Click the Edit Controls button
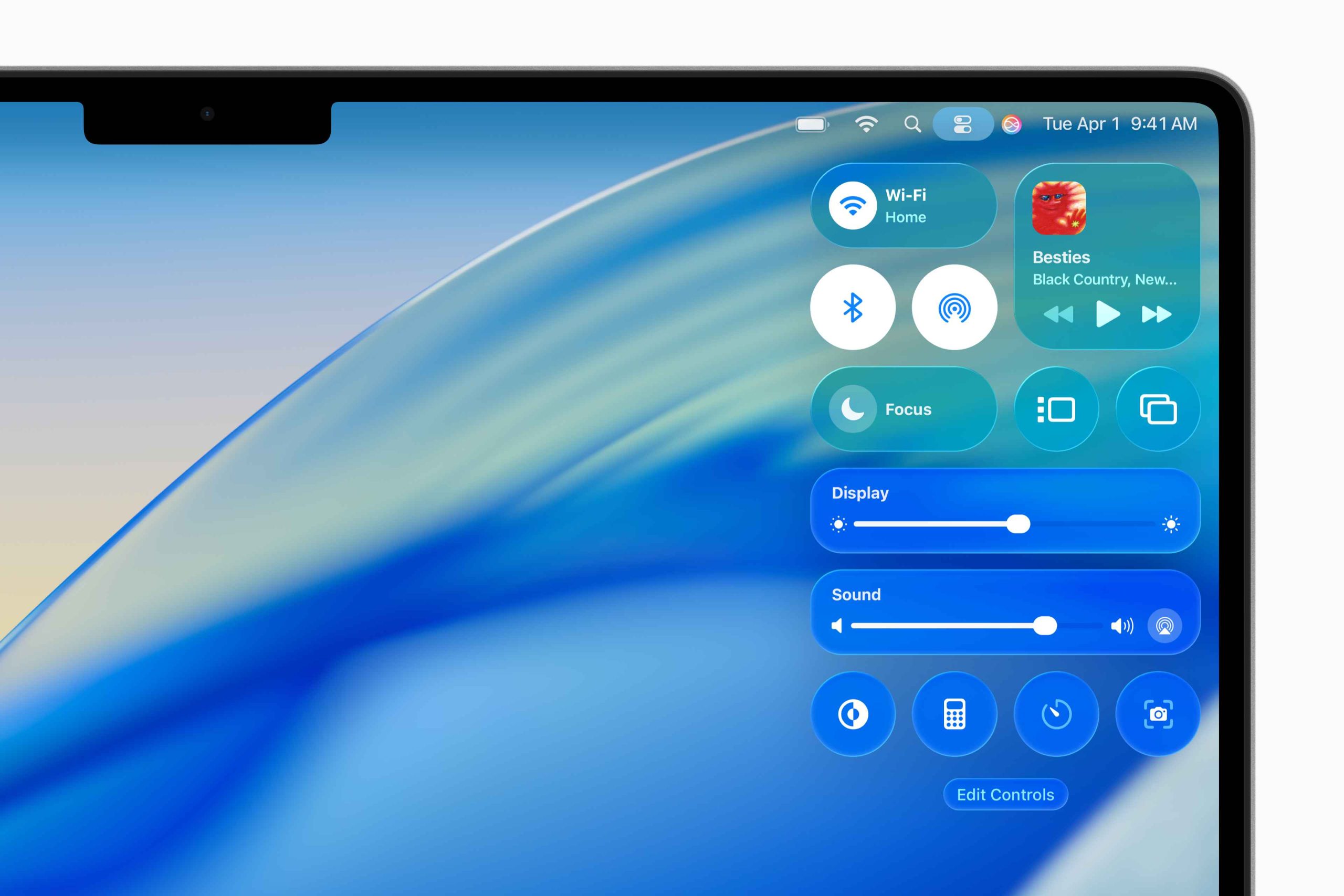The height and width of the screenshot is (896, 1344). pyautogui.click(x=1005, y=794)
